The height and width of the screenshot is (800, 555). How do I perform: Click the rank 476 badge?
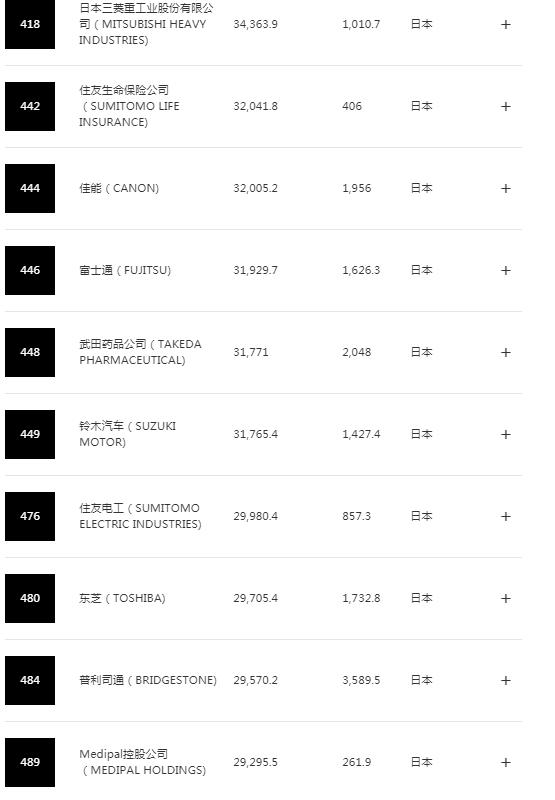click(x=30, y=516)
